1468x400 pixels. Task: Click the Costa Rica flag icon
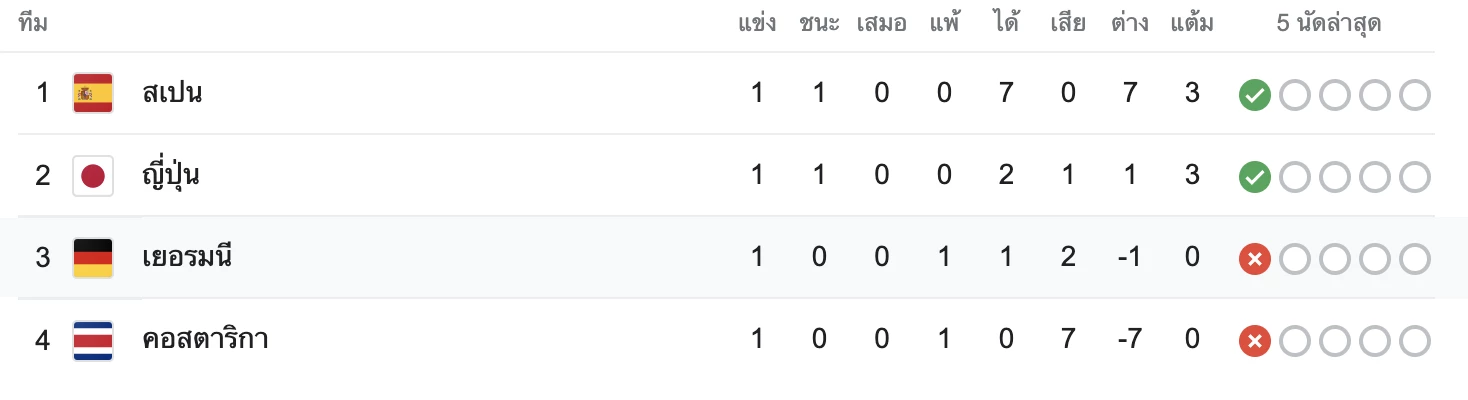[x=93, y=340]
